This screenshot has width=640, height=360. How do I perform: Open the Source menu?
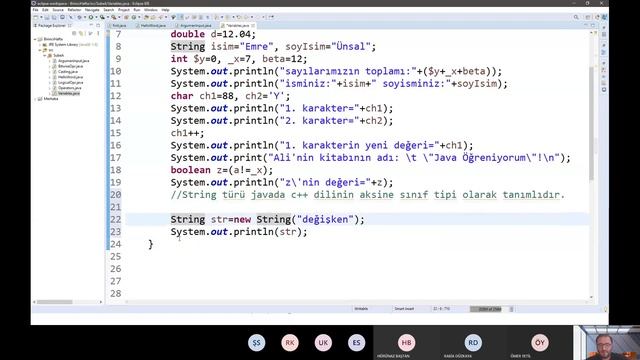click(x=58, y=10)
